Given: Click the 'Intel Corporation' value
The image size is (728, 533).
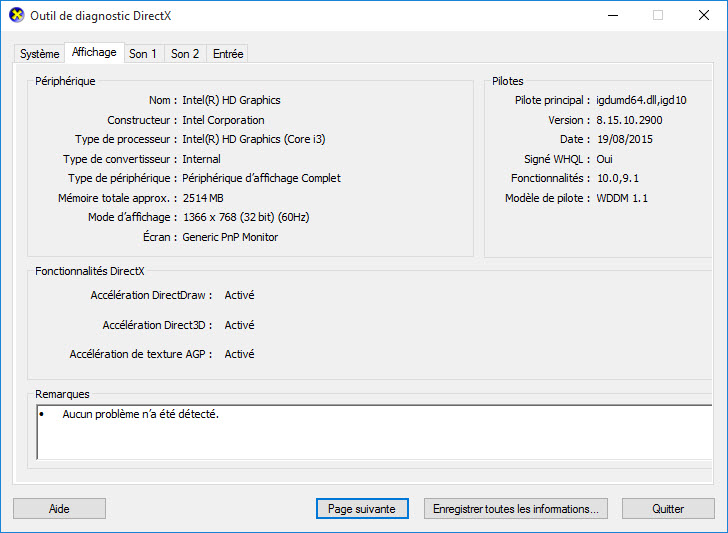Looking at the screenshot, I should (223, 120).
